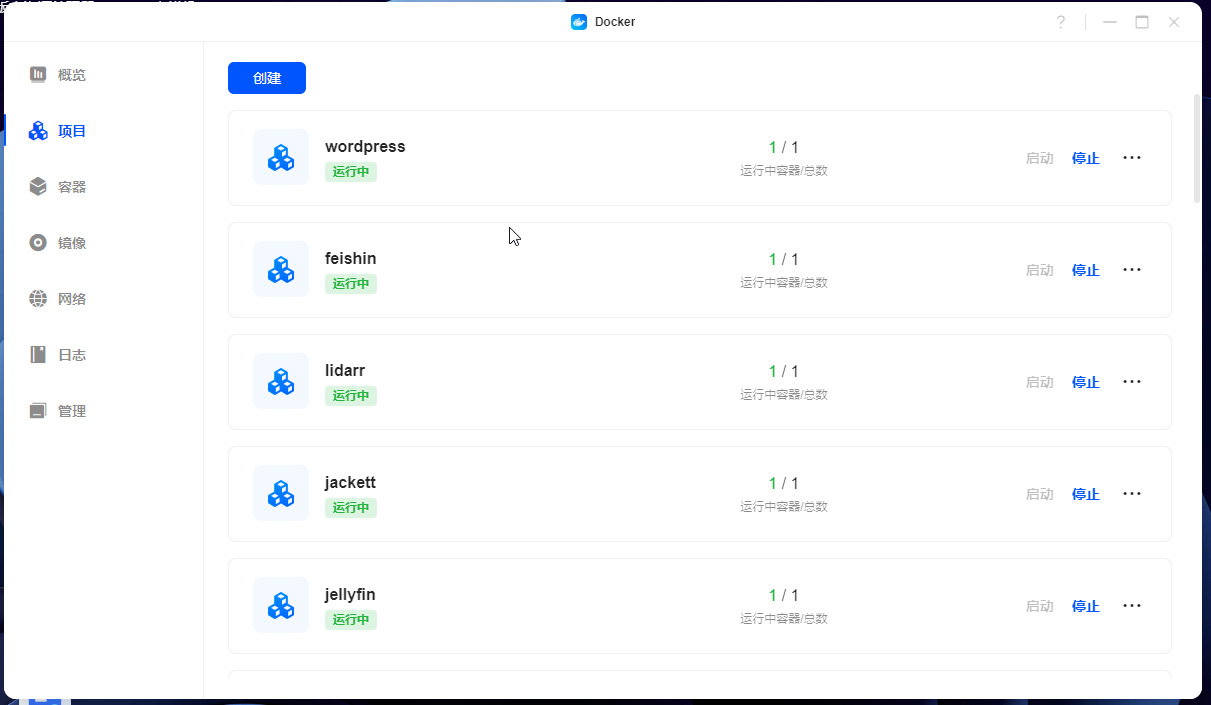
Task: Switch to the 镜像 tab label
Action: pos(72,243)
